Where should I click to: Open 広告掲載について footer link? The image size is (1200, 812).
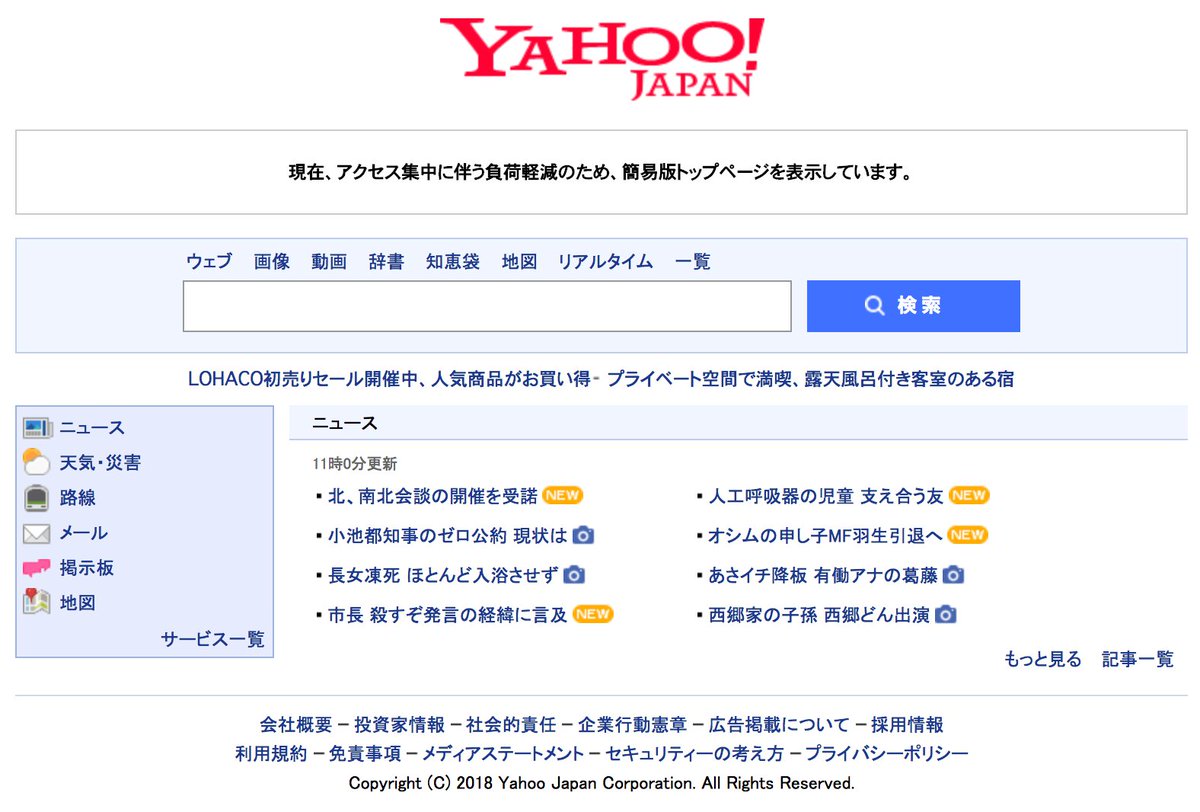(779, 725)
